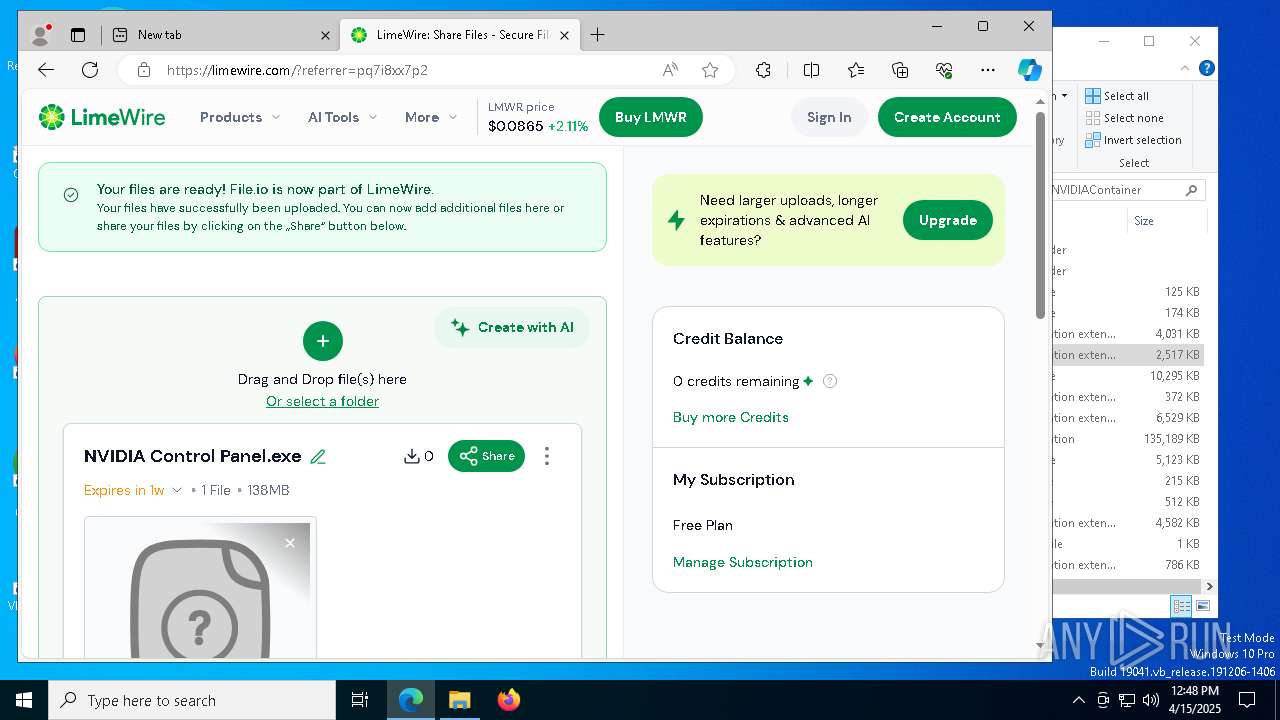
Task: Open Collections icon in Edge toolbar
Action: pyautogui.click(x=900, y=70)
